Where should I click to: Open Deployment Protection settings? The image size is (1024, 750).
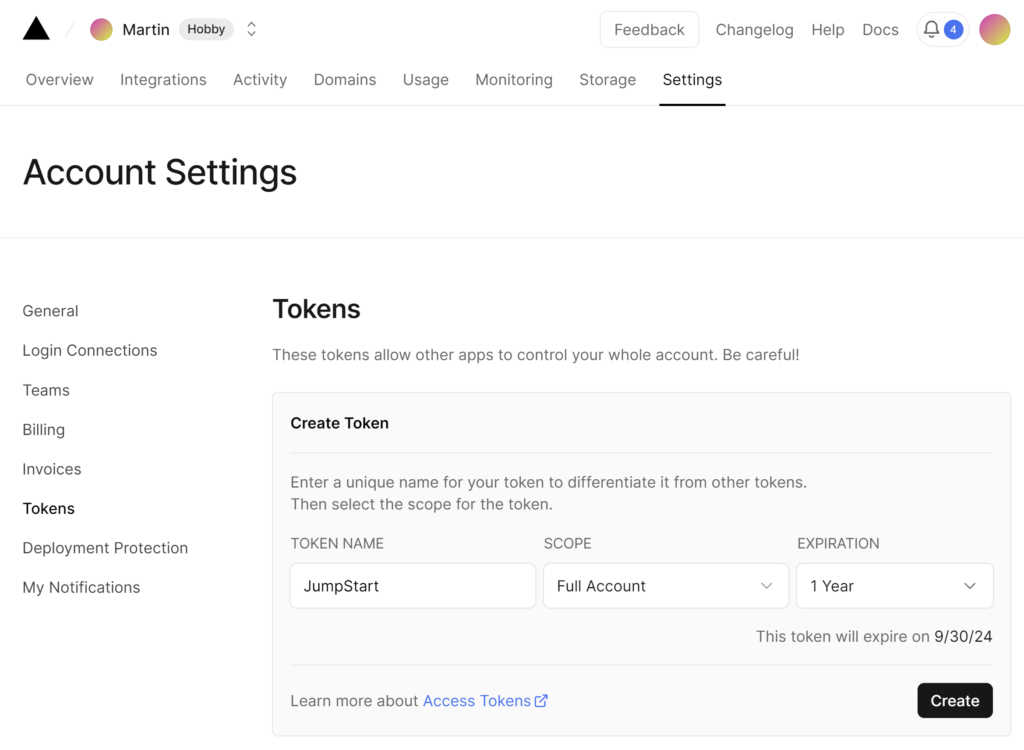tap(105, 547)
